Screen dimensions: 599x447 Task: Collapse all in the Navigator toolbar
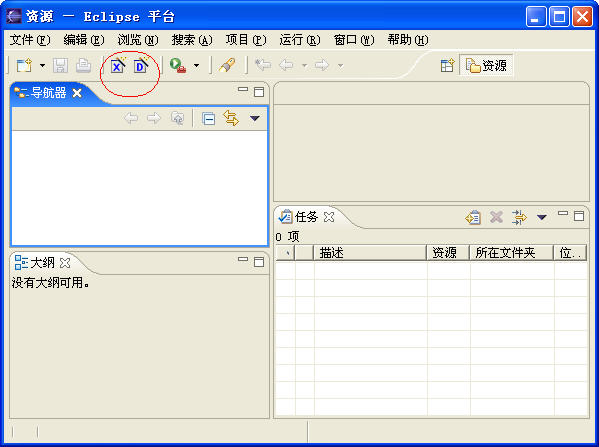pos(209,119)
